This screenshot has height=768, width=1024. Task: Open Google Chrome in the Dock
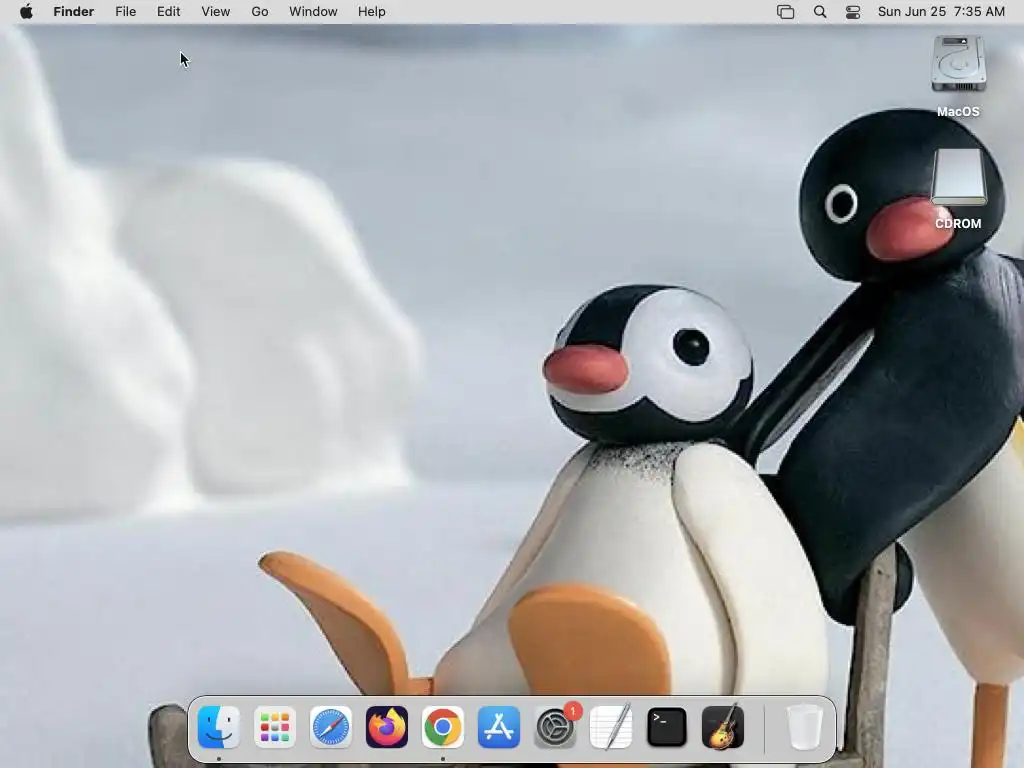pyautogui.click(x=443, y=727)
